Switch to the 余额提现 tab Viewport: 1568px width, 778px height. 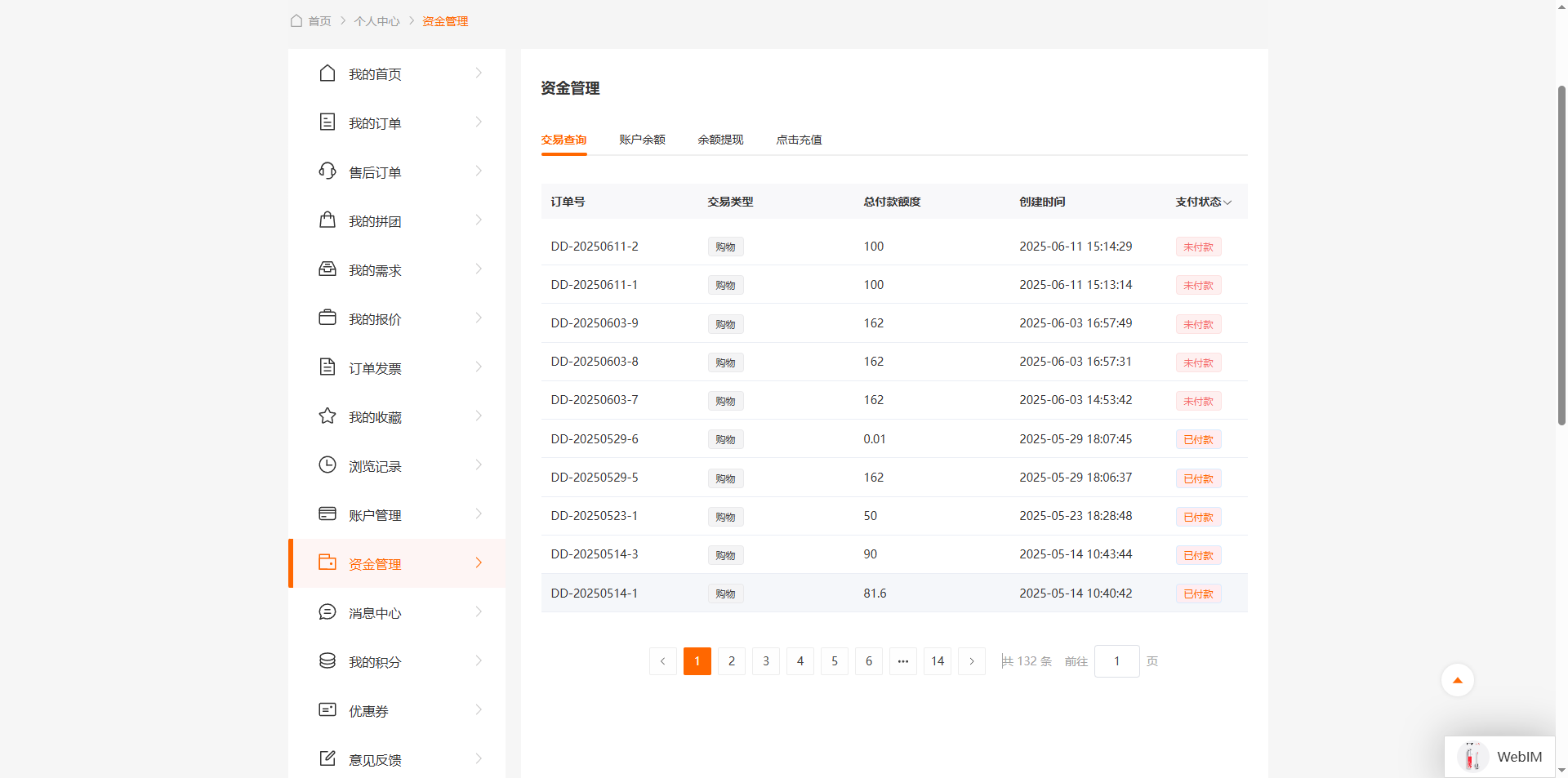pyautogui.click(x=720, y=140)
